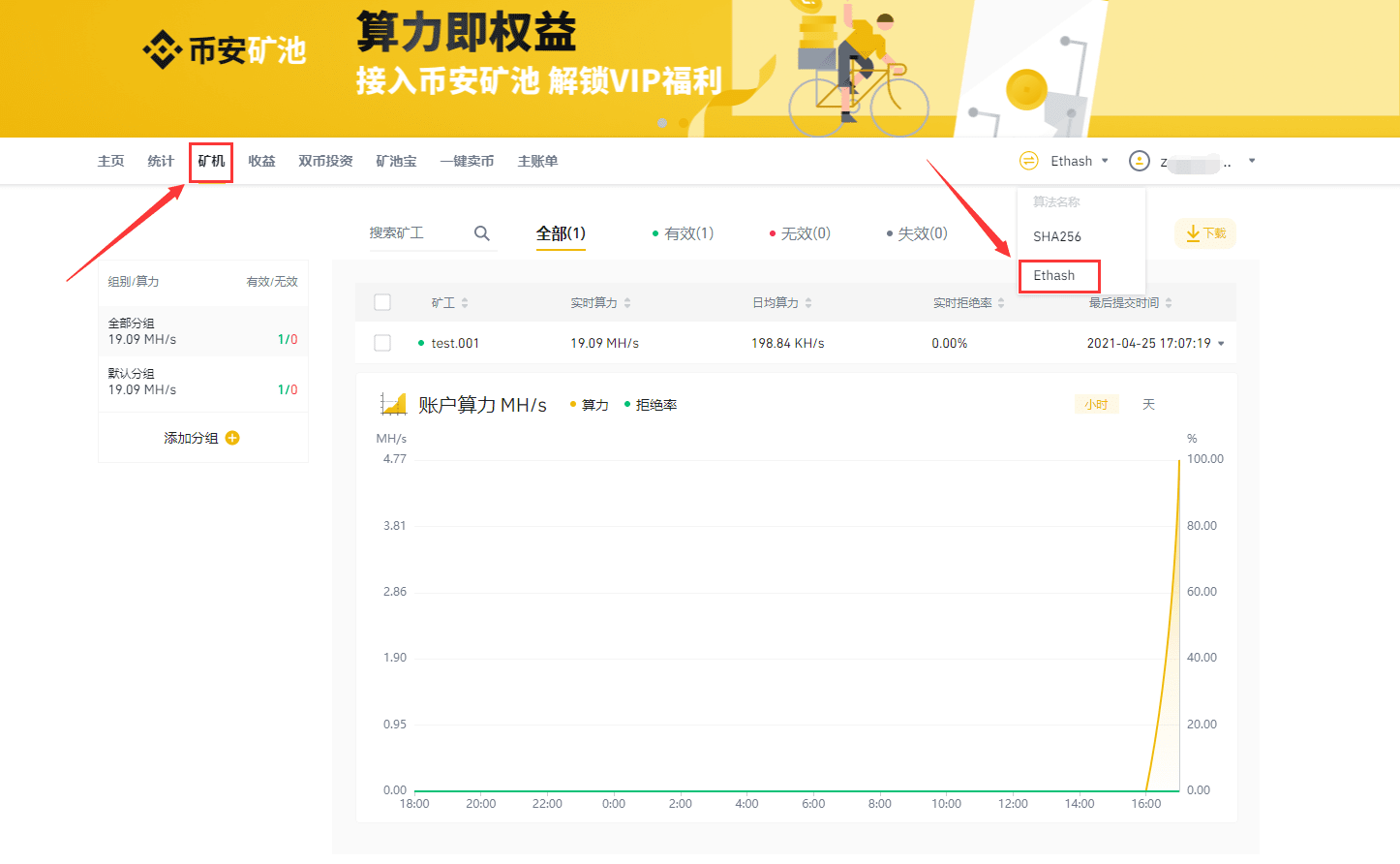Open the 收益 menu tab

(x=261, y=161)
